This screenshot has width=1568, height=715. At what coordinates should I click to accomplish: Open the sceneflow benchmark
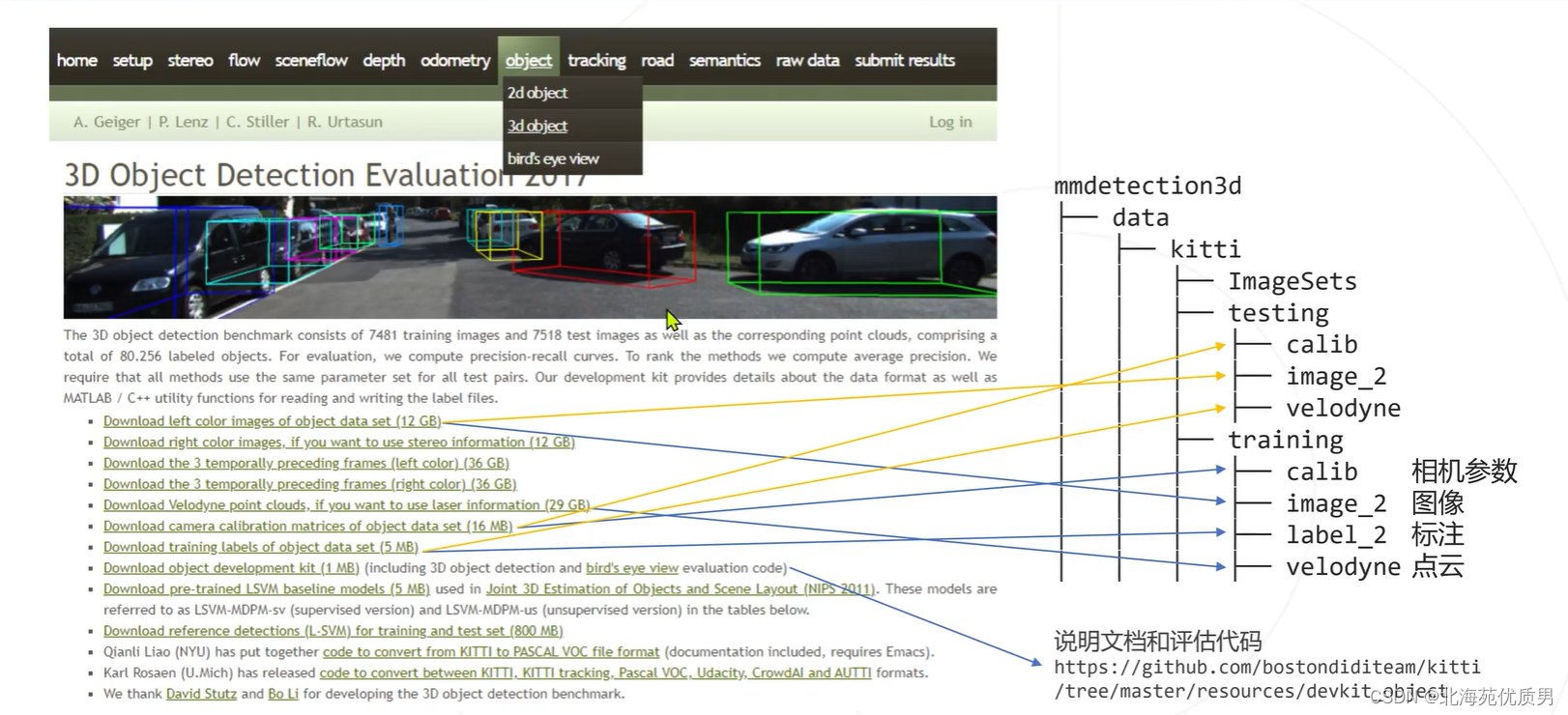pos(311,60)
